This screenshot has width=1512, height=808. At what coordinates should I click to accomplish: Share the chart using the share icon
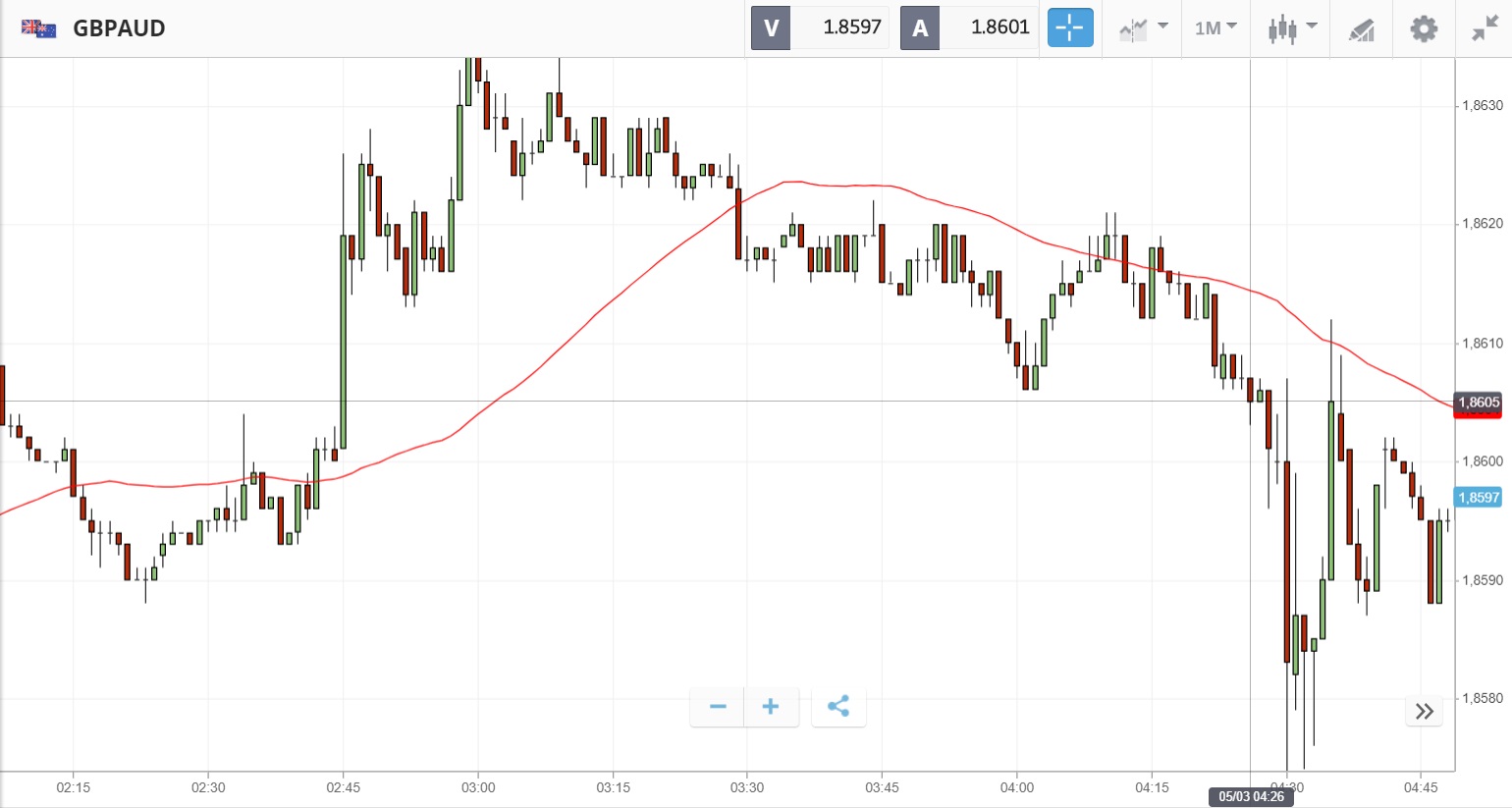coord(838,707)
